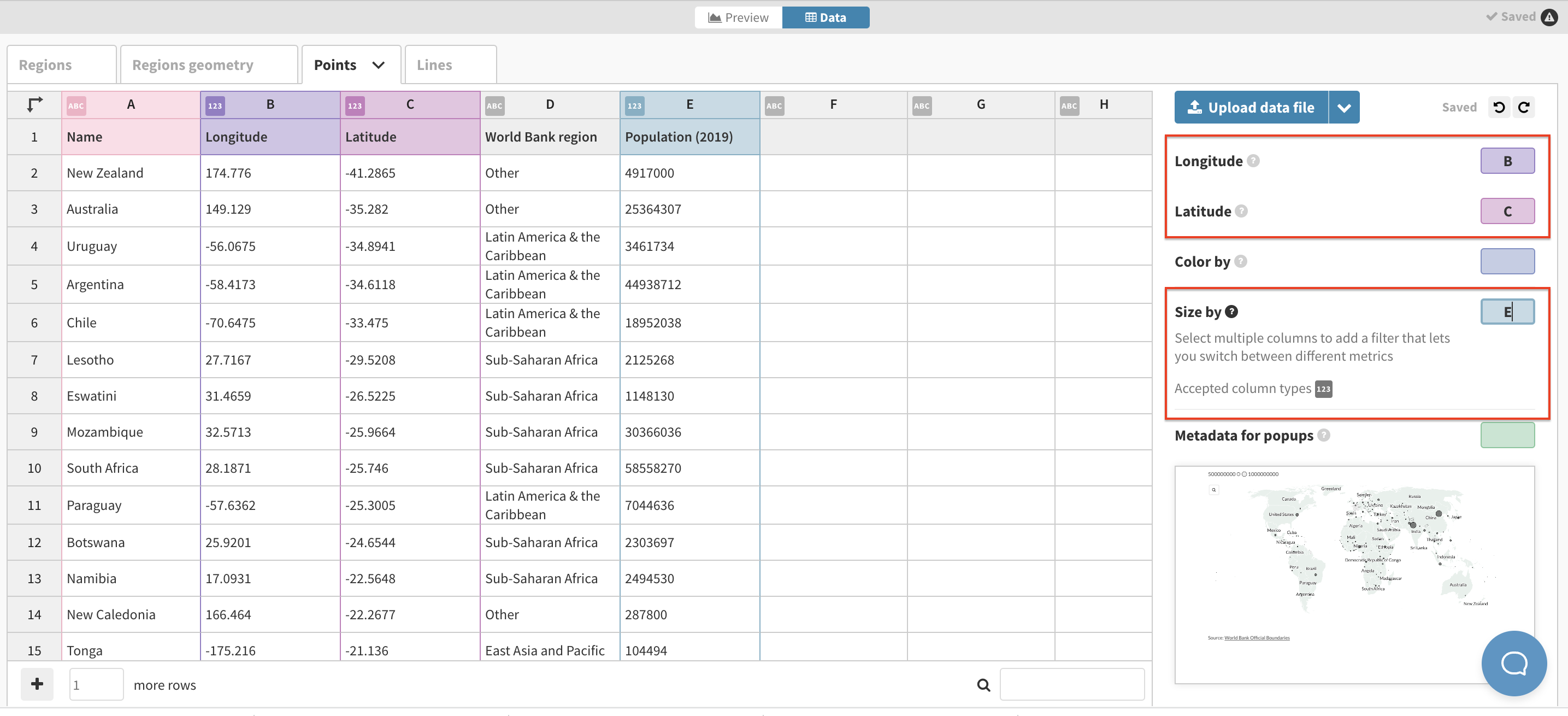Screen dimensions: 1568x716
Task: Click the plus icon to add a row
Action: [x=37, y=684]
